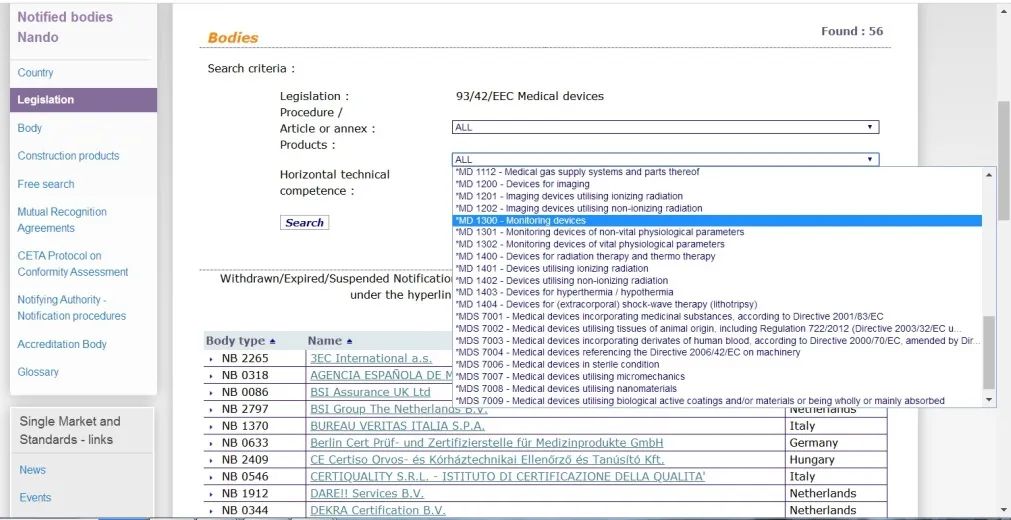Click dropdown list scroll-up arrow
1011x520 pixels.
pos(990,174)
